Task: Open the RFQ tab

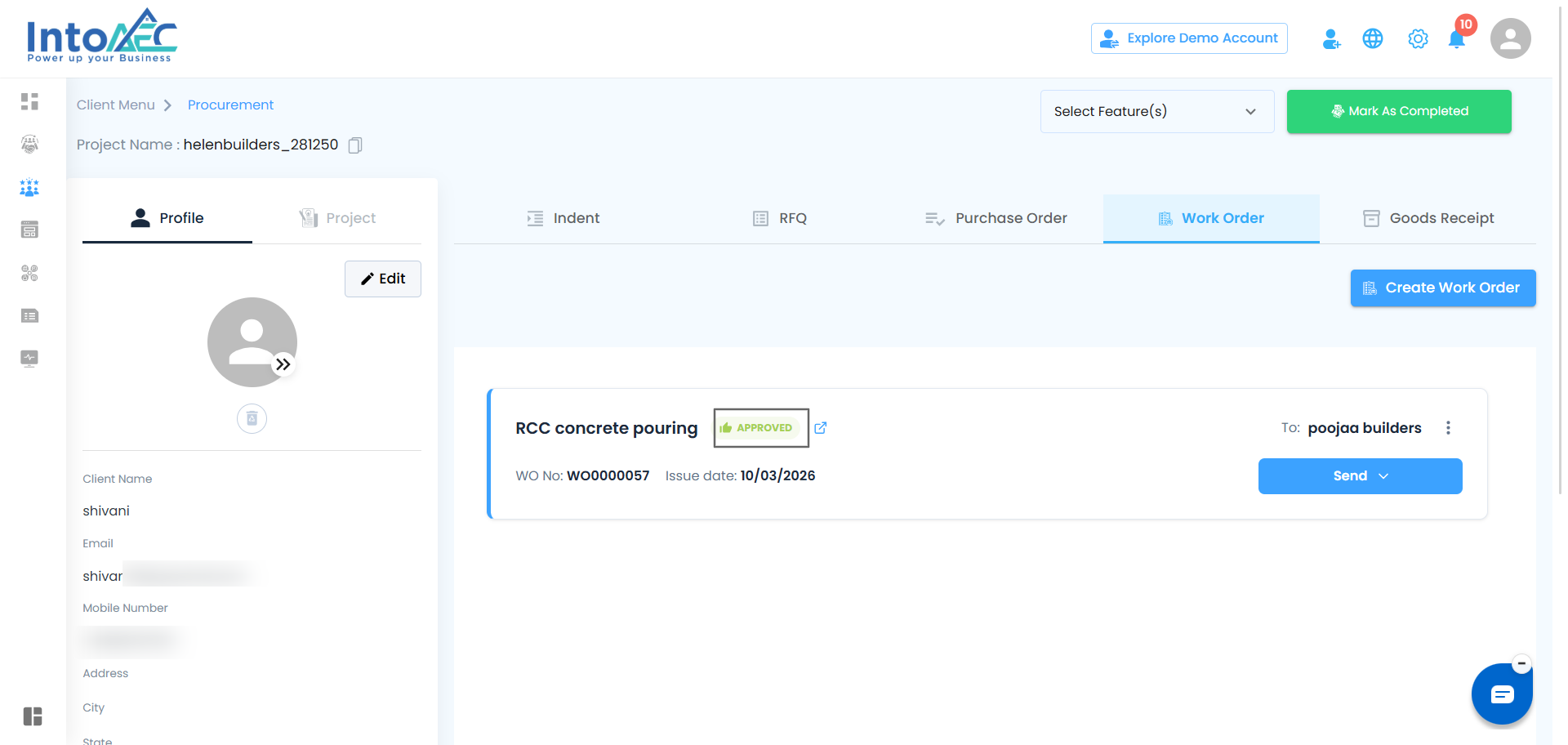Action: tap(779, 218)
